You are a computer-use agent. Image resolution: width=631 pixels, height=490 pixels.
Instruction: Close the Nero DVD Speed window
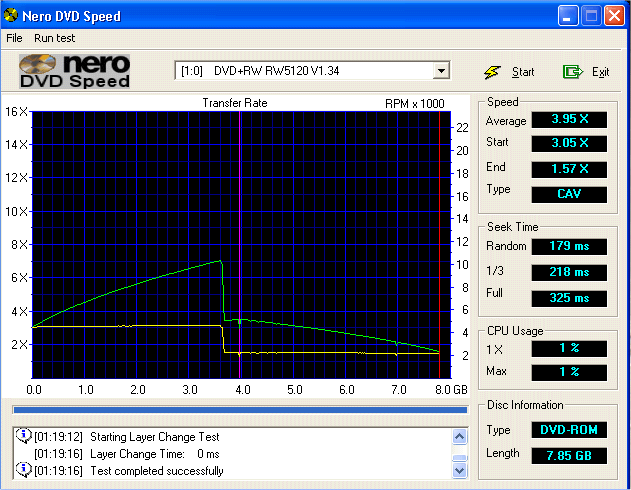pos(614,16)
